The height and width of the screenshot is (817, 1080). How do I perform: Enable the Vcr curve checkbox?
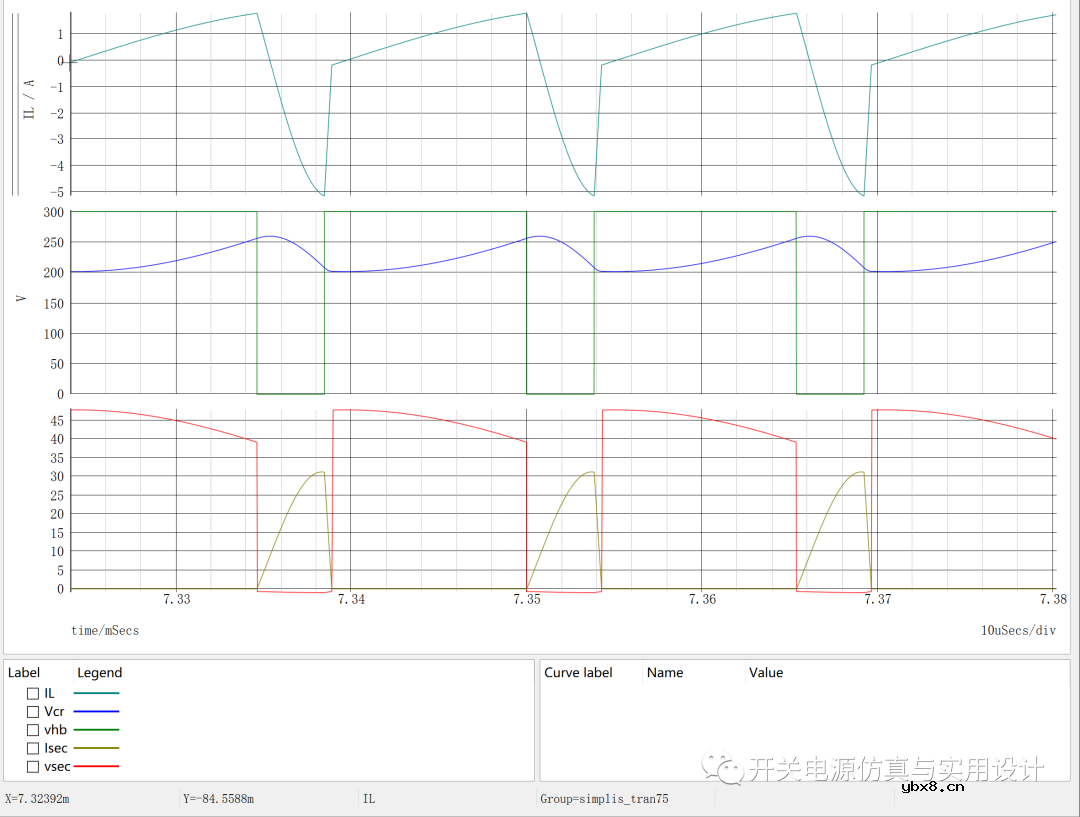click(x=33, y=712)
